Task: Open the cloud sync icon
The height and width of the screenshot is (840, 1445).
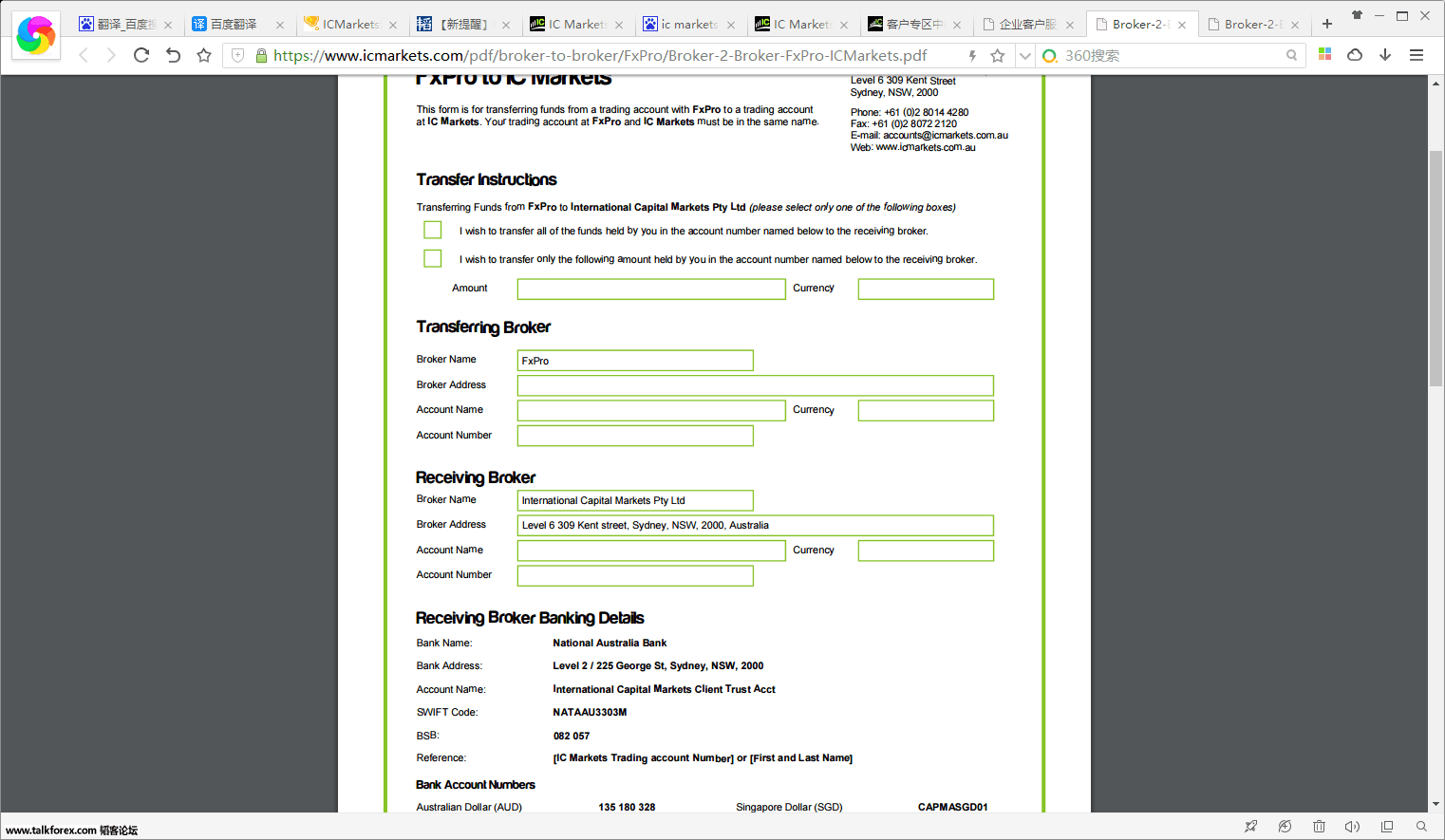Action: (x=1355, y=55)
